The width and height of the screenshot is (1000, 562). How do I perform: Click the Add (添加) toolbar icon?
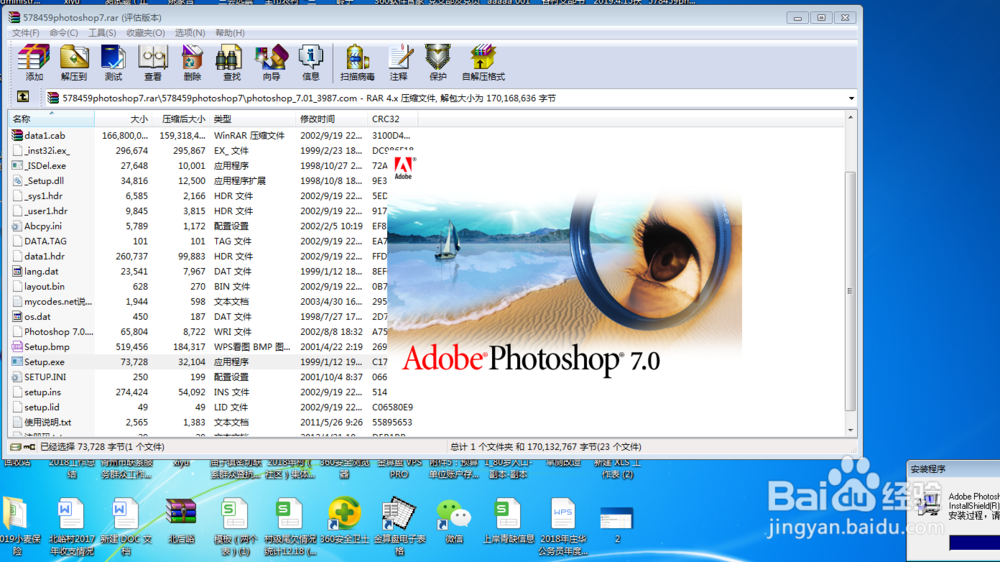34,63
